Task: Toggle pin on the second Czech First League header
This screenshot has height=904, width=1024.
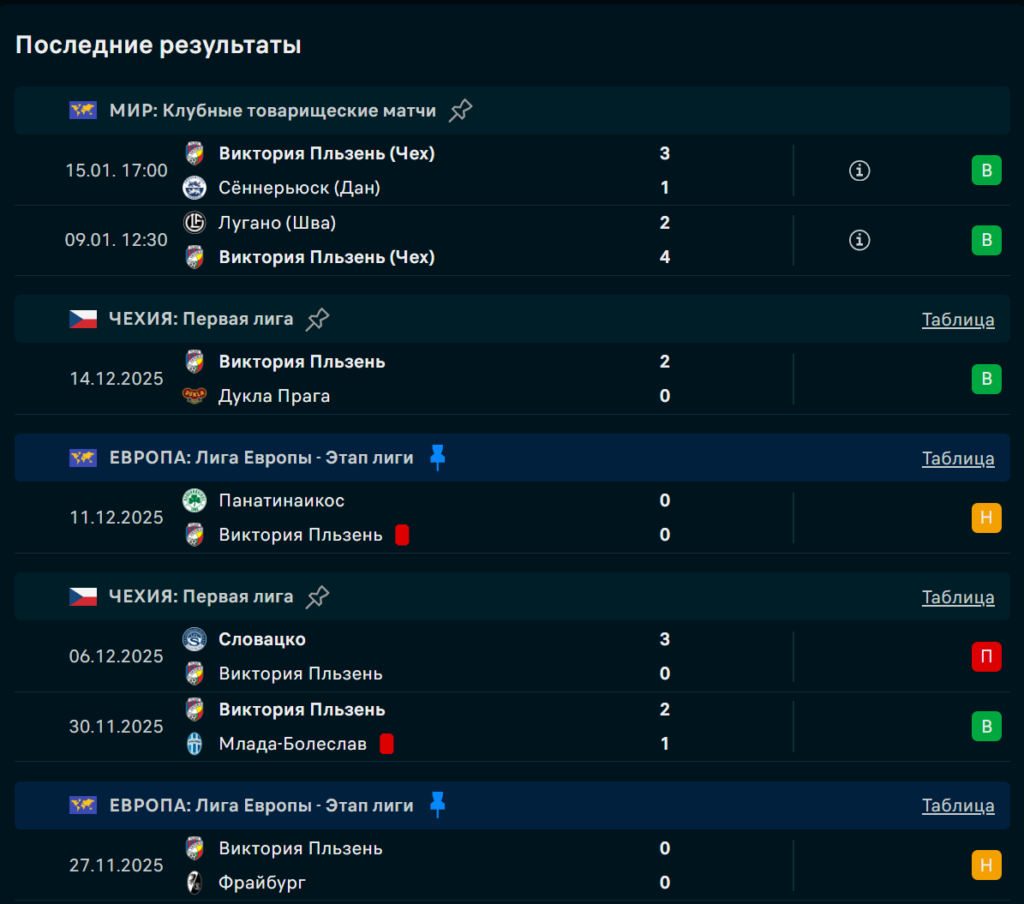Action: coord(317,597)
